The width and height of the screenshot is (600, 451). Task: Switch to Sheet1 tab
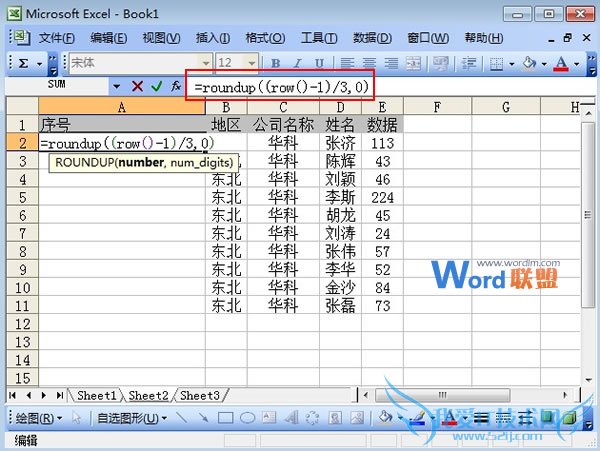[x=96, y=395]
